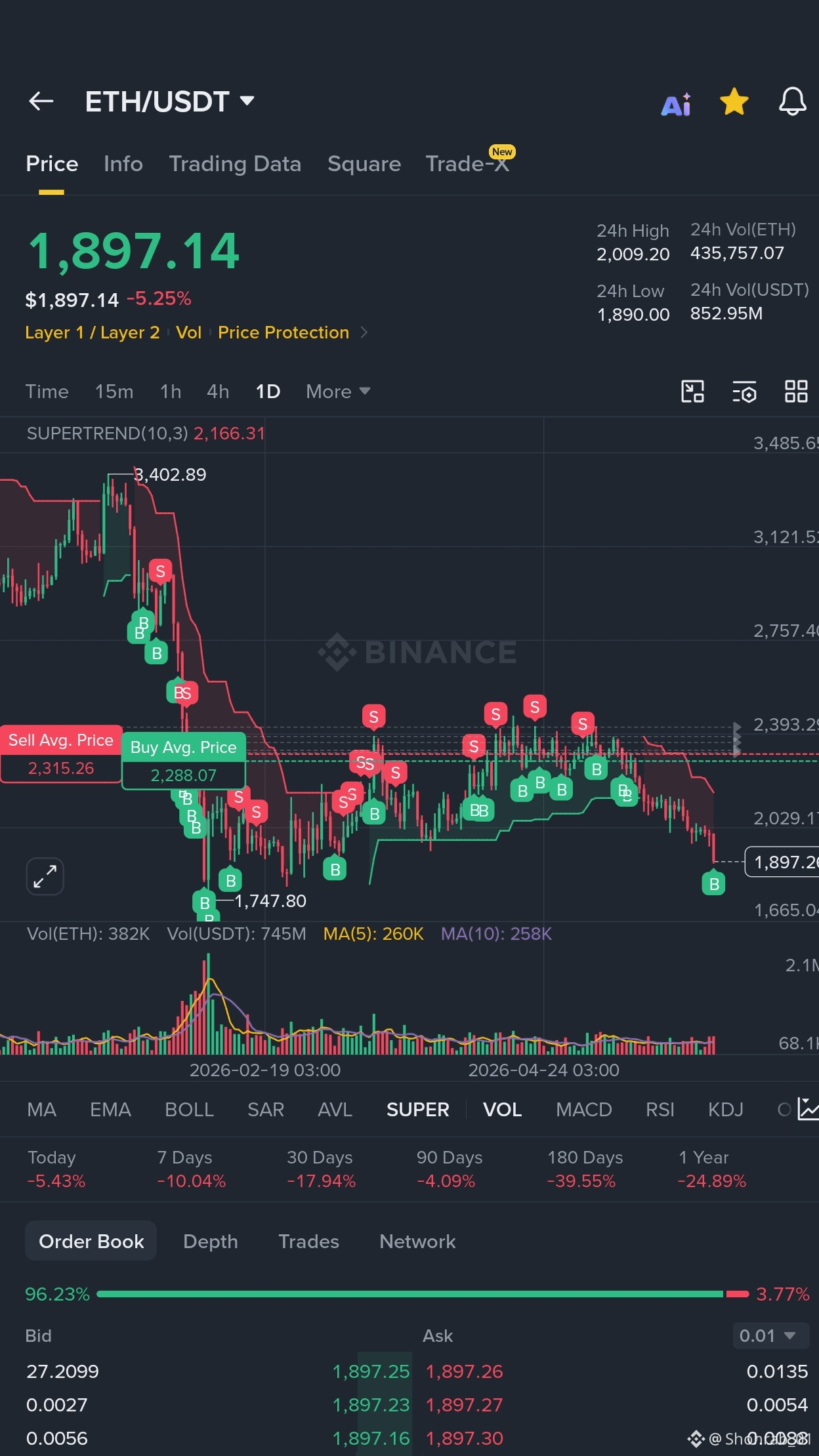Tap the yellow Vol tag link
Image resolution: width=819 pixels, height=1456 pixels.
(x=188, y=333)
